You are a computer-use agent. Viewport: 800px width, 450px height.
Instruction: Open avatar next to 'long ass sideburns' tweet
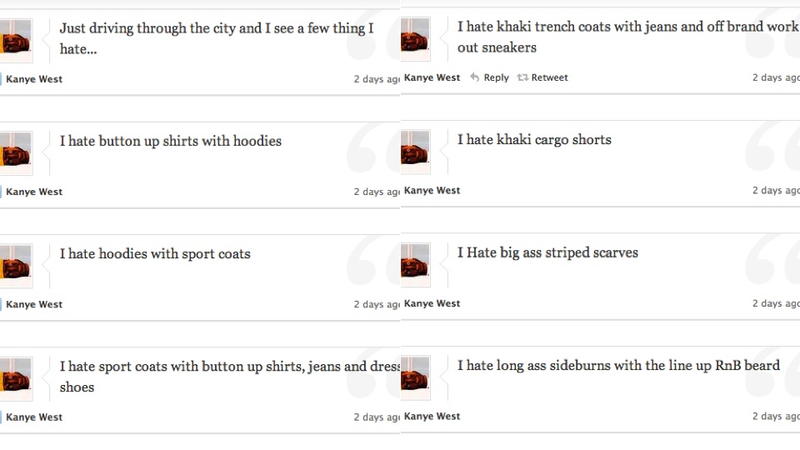click(415, 378)
